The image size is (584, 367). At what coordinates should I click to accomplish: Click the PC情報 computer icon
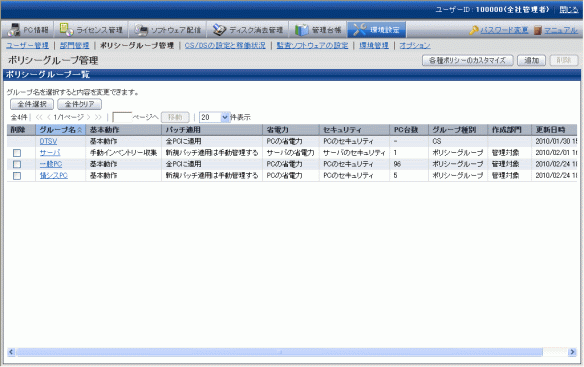[14, 30]
